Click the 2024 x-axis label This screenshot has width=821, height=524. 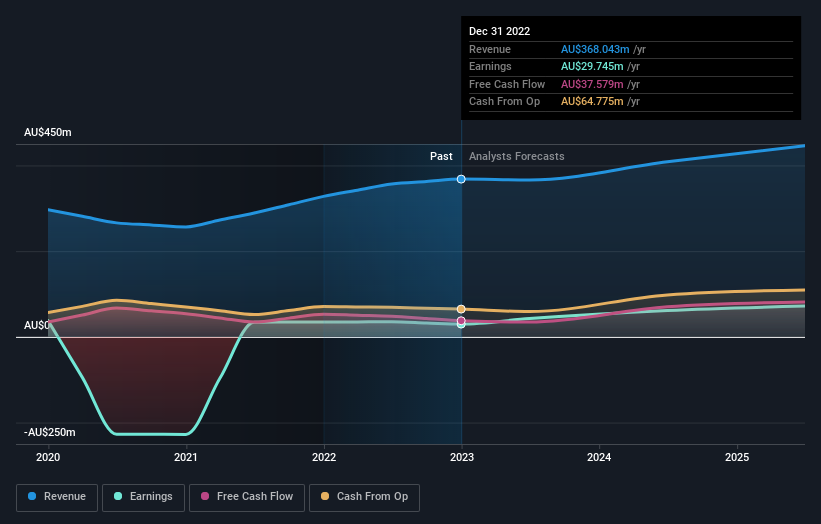(x=599, y=458)
